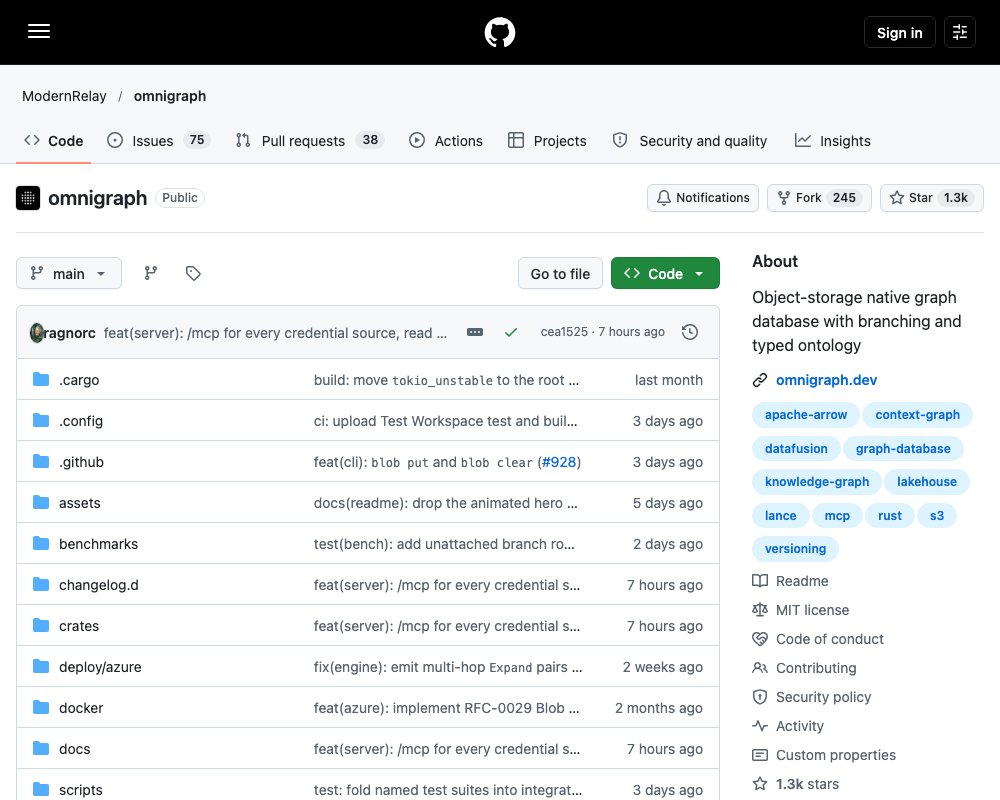Image resolution: width=1000 pixels, height=800 pixels.
Task: Open the Projects tab
Action: (547, 141)
